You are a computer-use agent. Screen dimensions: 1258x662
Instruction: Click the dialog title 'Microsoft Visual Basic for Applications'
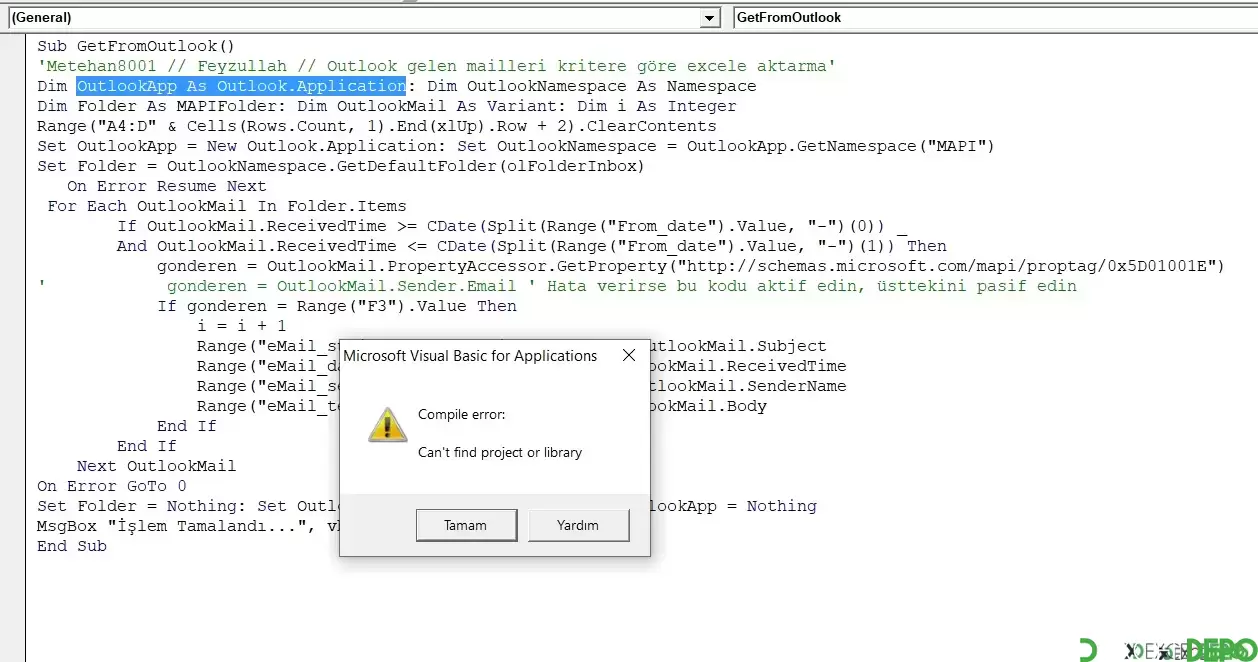click(x=470, y=355)
